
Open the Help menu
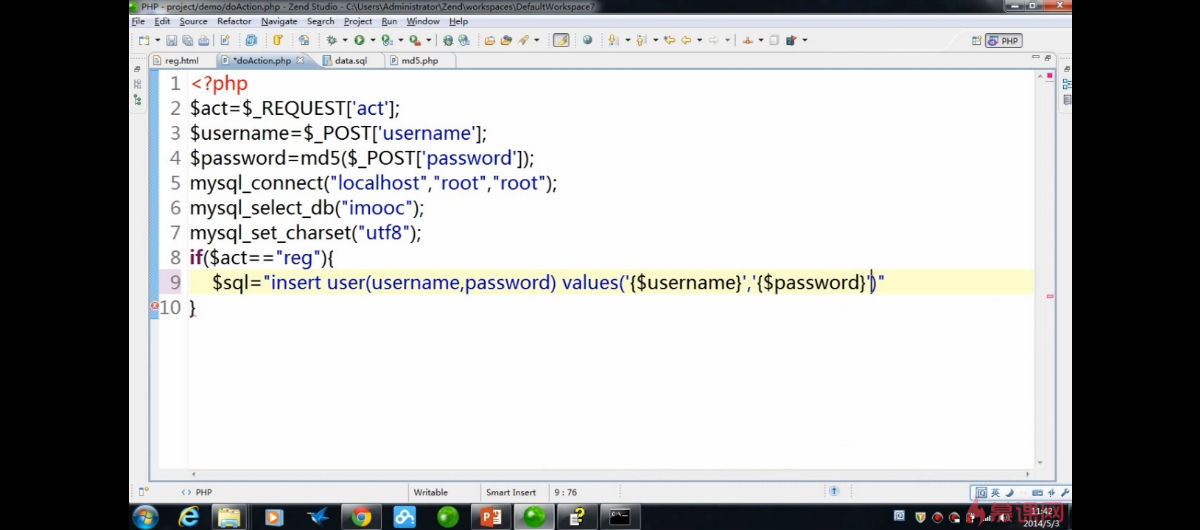pos(458,21)
